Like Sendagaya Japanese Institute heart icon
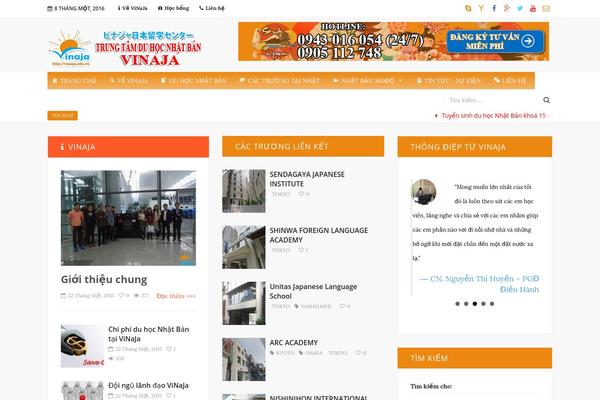Viewport: 600px width, 400px height. pyautogui.click(x=301, y=194)
